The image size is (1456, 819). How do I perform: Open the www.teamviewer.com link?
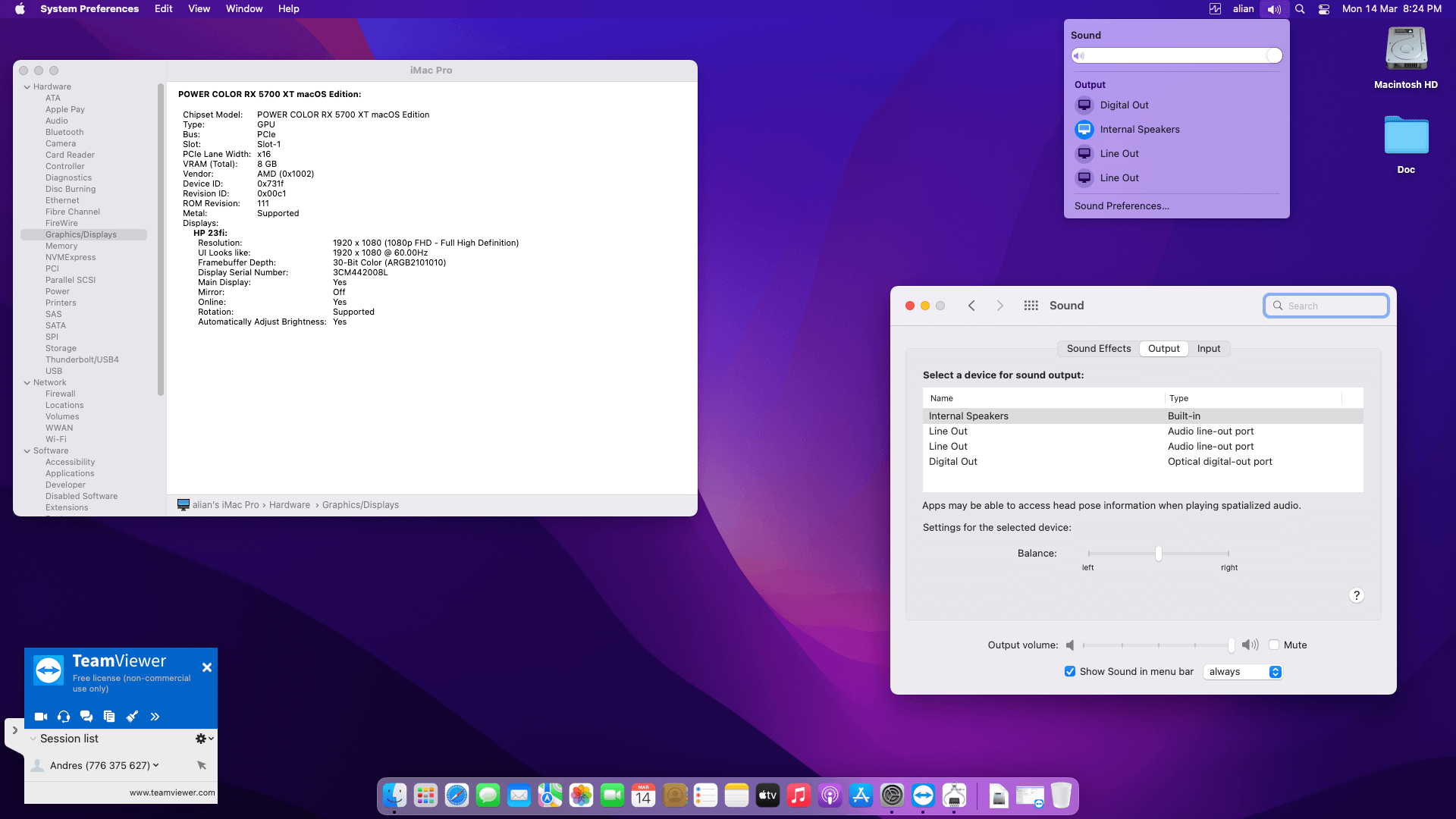coord(172,792)
